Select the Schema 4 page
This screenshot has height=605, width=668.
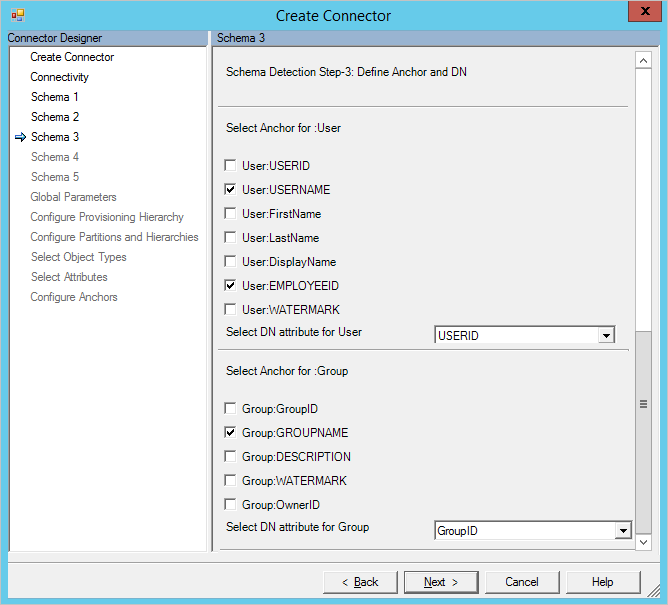click(x=55, y=157)
